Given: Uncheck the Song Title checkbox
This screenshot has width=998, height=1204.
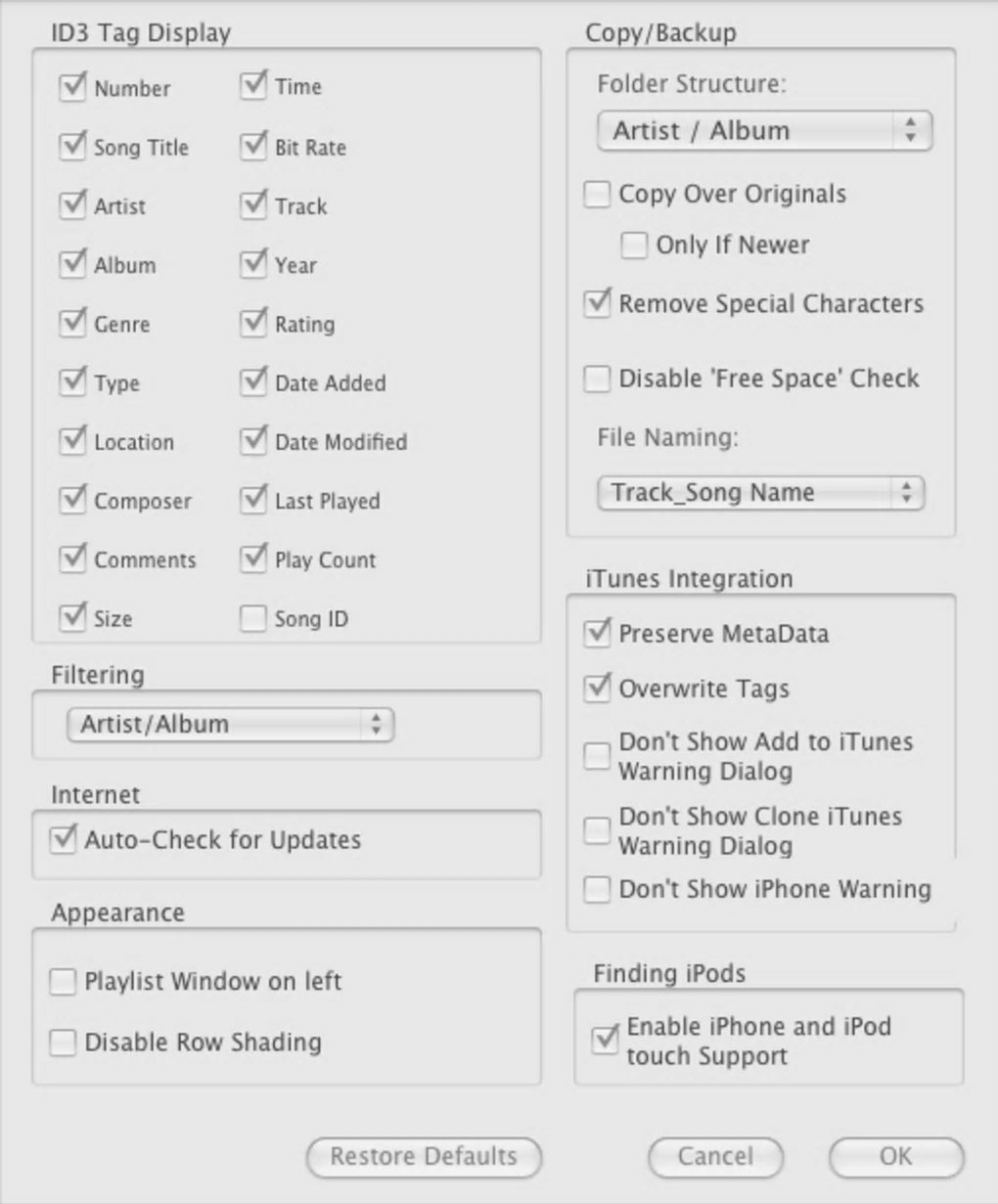Looking at the screenshot, I should pyautogui.click(x=73, y=148).
